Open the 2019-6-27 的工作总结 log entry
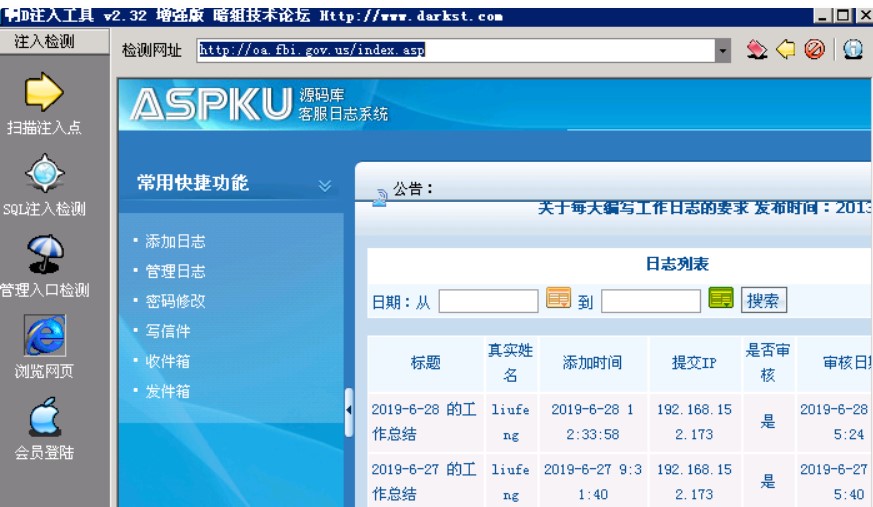This screenshot has height=507, width=873. coord(424,482)
